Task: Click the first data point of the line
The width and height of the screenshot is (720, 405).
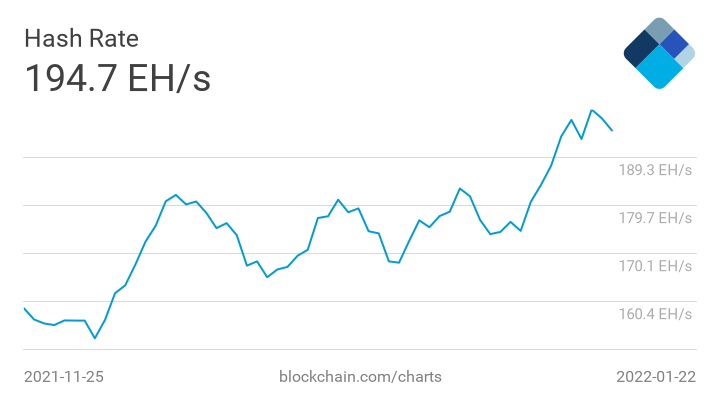Action: click(x=24, y=309)
